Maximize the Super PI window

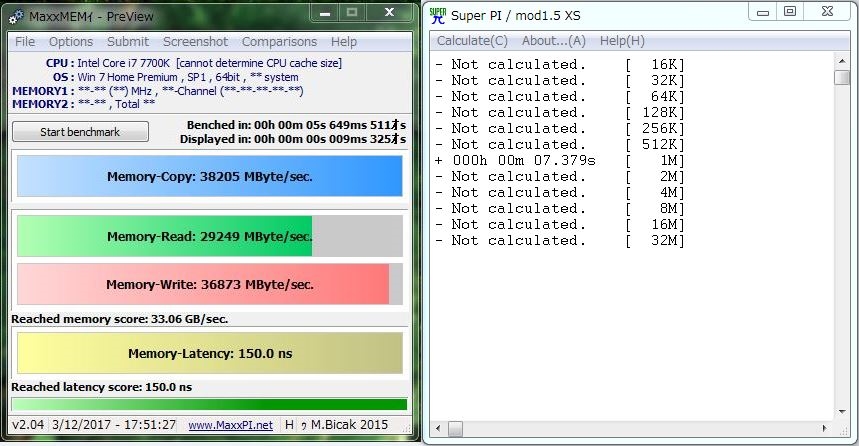click(790, 12)
